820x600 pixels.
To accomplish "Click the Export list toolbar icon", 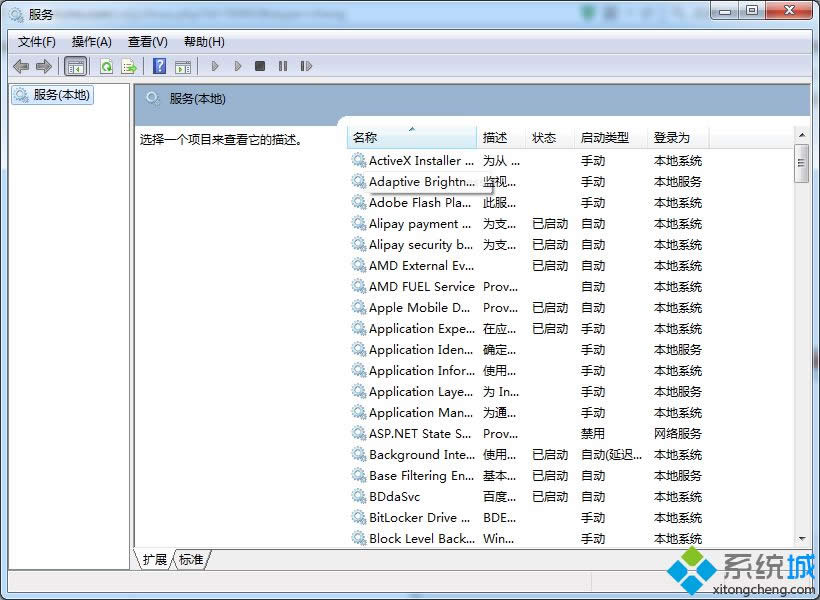I will point(129,66).
